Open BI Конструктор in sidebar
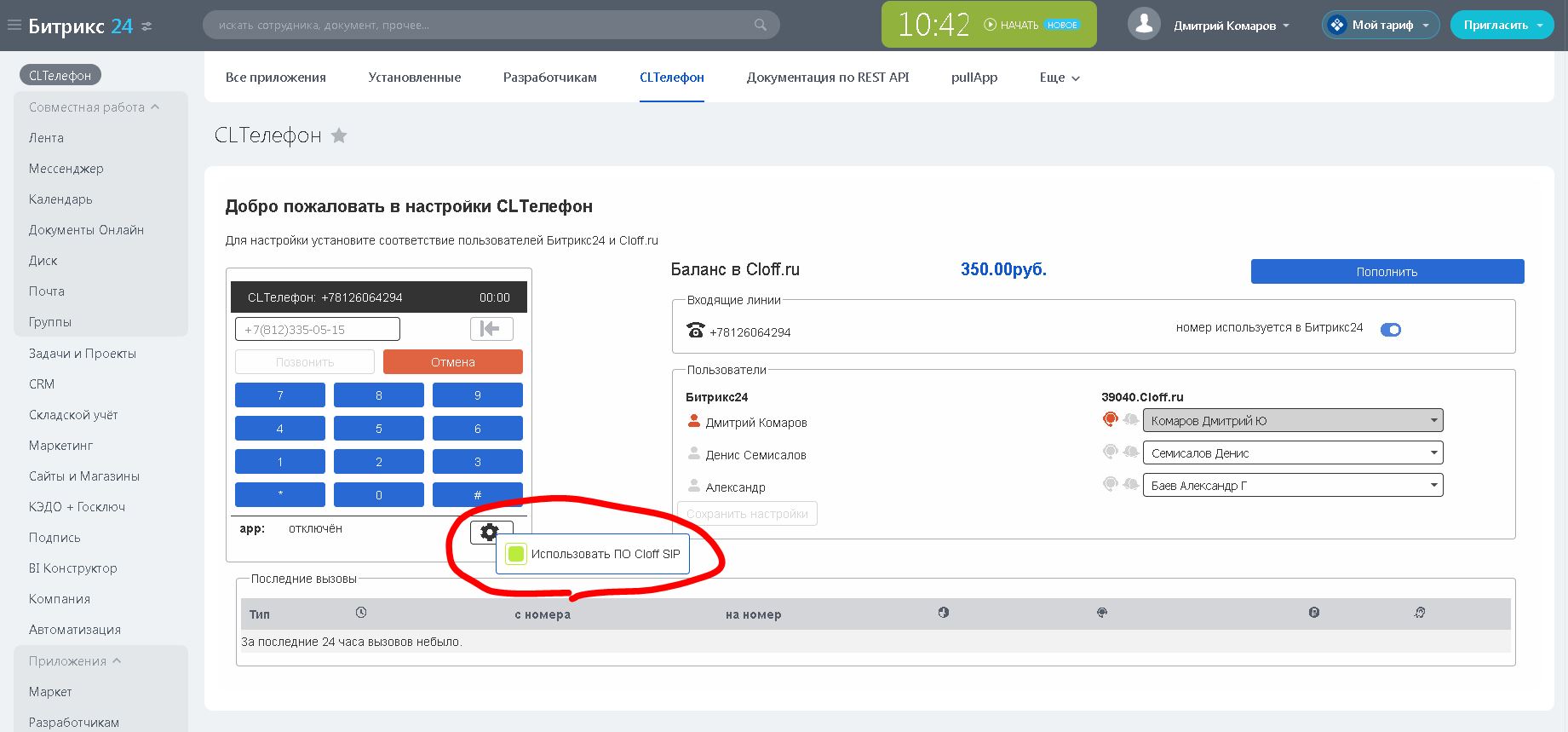Image resolution: width=1568 pixels, height=732 pixels. point(73,568)
